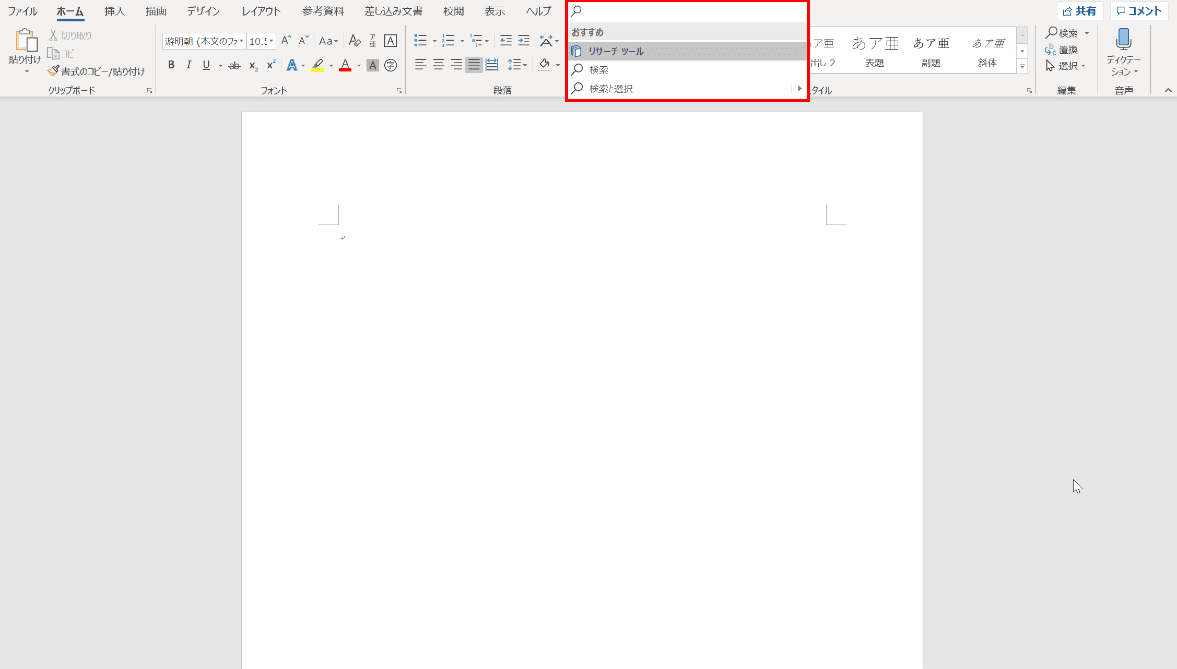Image resolution: width=1177 pixels, height=669 pixels.
Task: Switch to the レイアウト tab
Action: pos(260,11)
